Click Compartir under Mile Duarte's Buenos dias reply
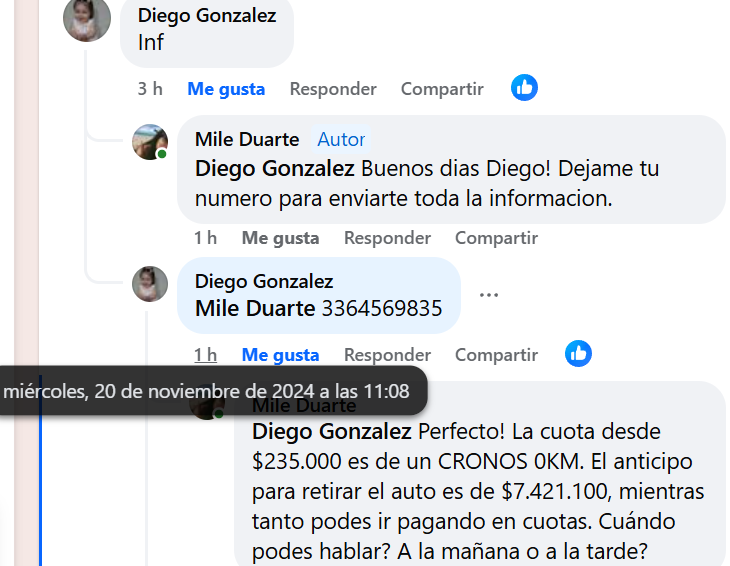 (x=496, y=238)
